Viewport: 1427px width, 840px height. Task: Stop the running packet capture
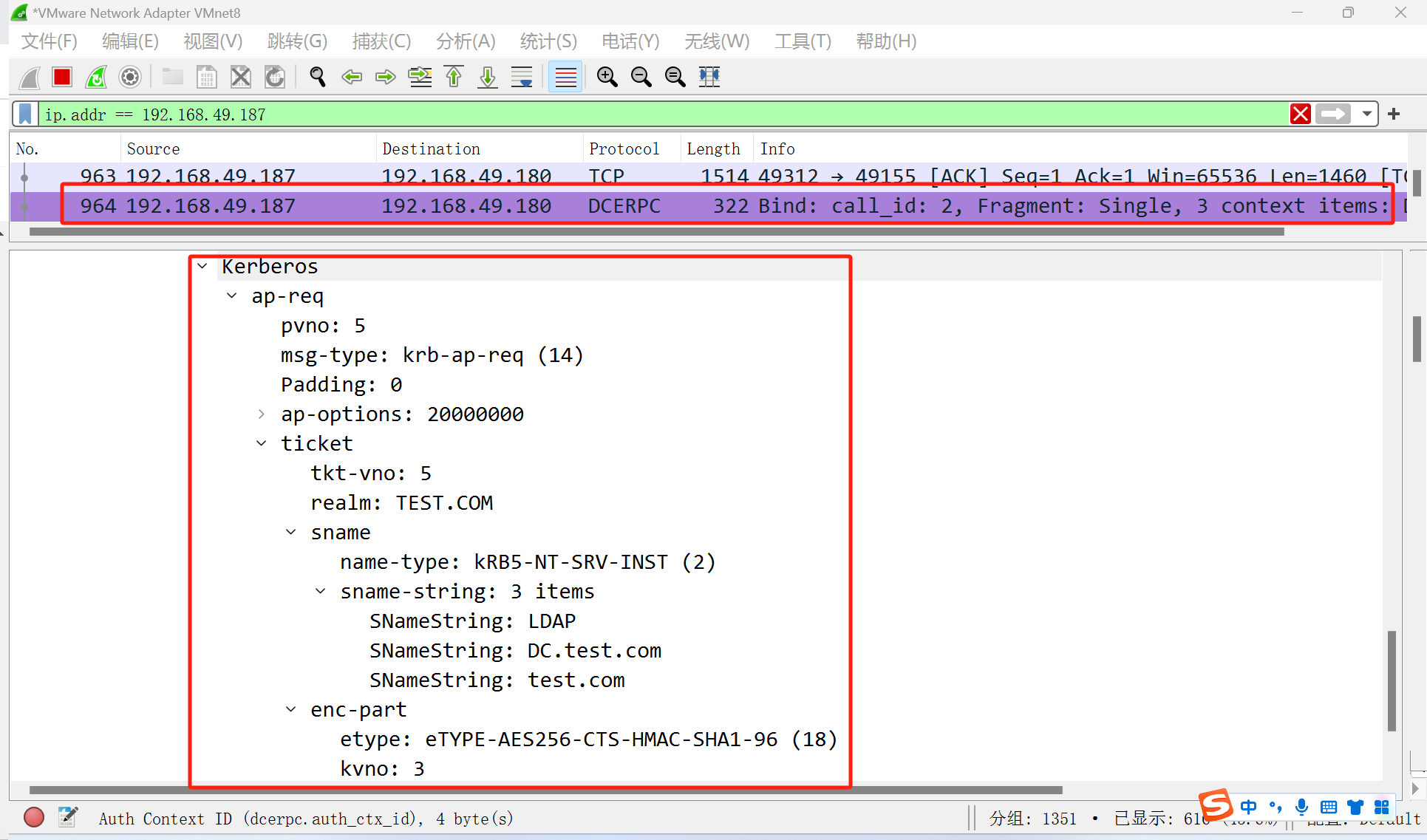coord(62,77)
